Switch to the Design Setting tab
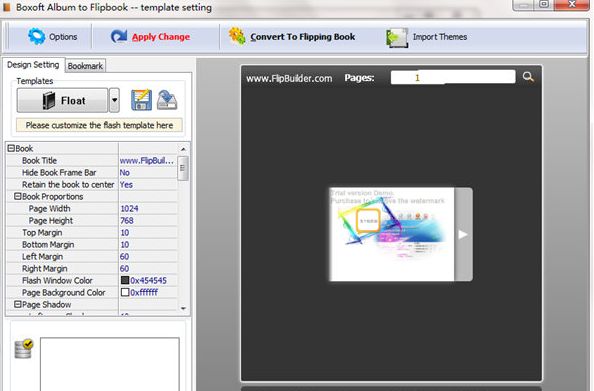 pyautogui.click(x=33, y=65)
